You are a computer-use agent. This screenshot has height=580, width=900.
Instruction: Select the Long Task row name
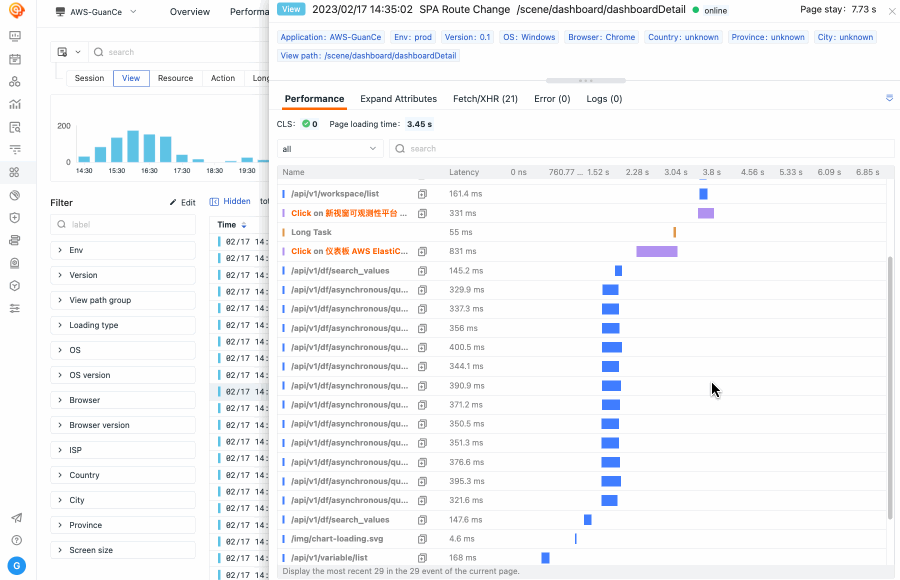pos(311,232)
